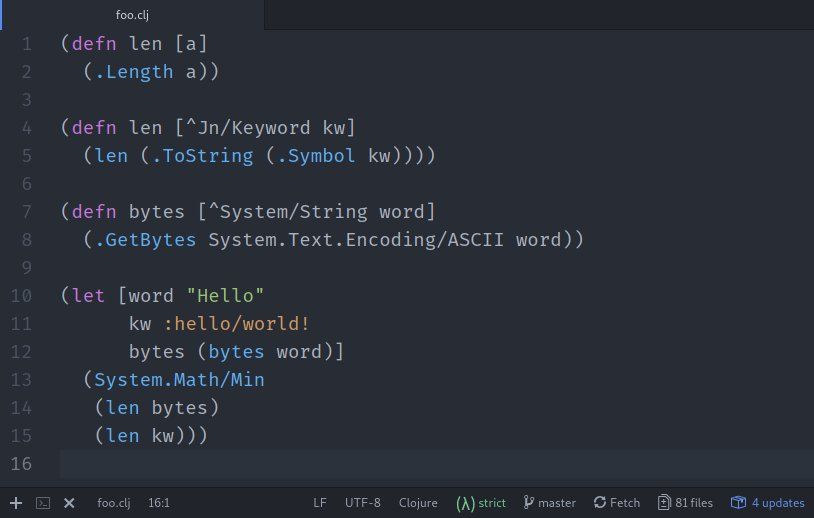Select the UTF-8 encoding option

pos(363,503)
